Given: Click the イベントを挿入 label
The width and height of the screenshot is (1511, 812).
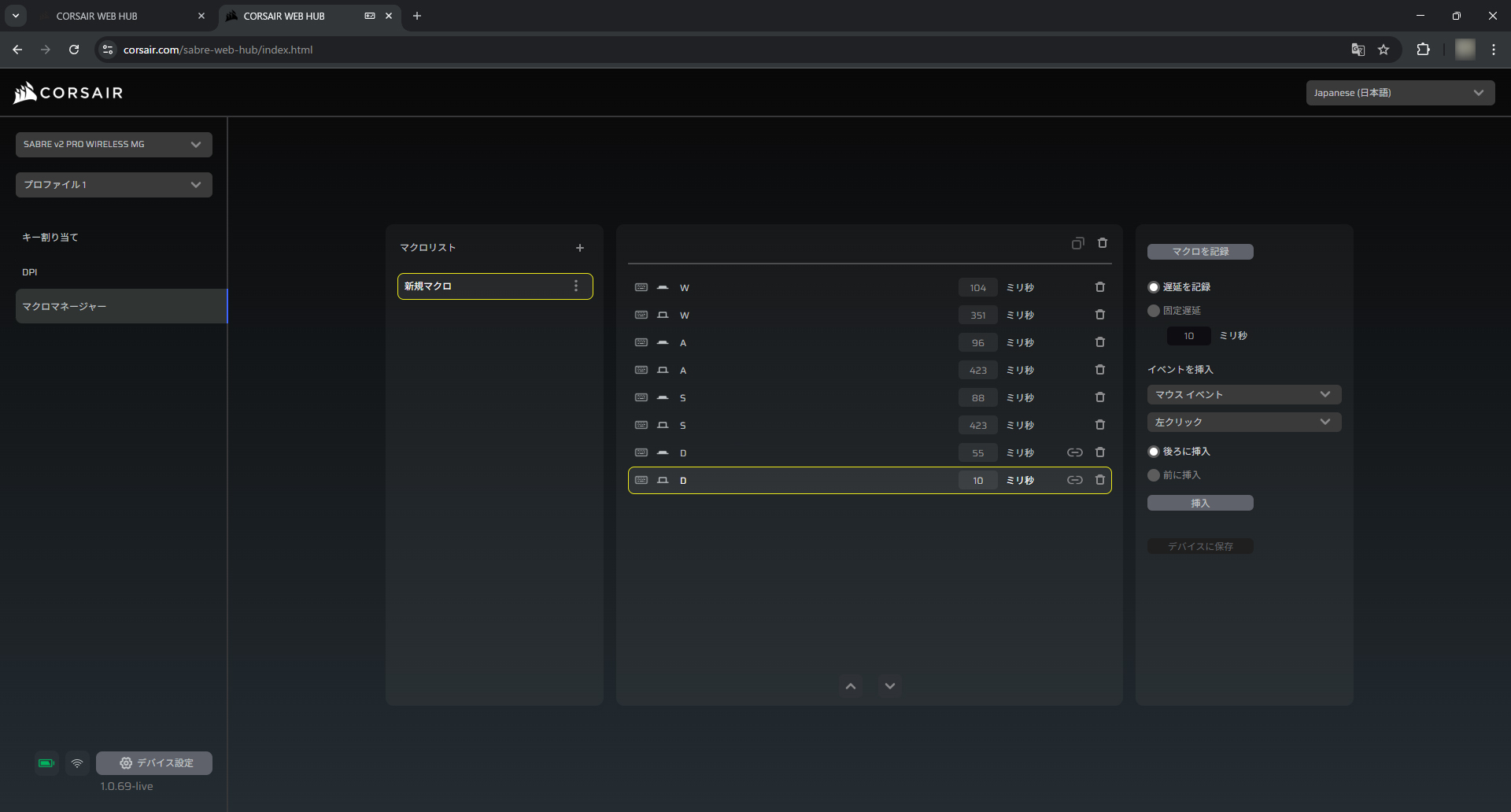Looking at the screenshot, I should 1180,370.
